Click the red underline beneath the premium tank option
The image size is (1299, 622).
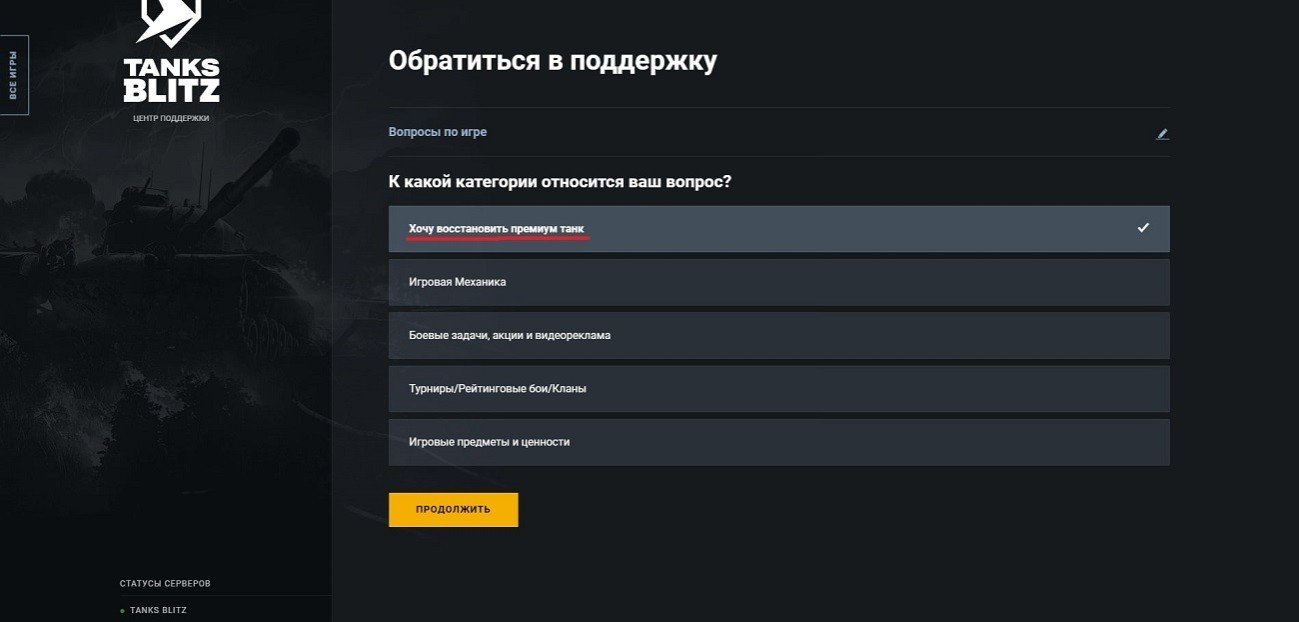pos(499,239)
